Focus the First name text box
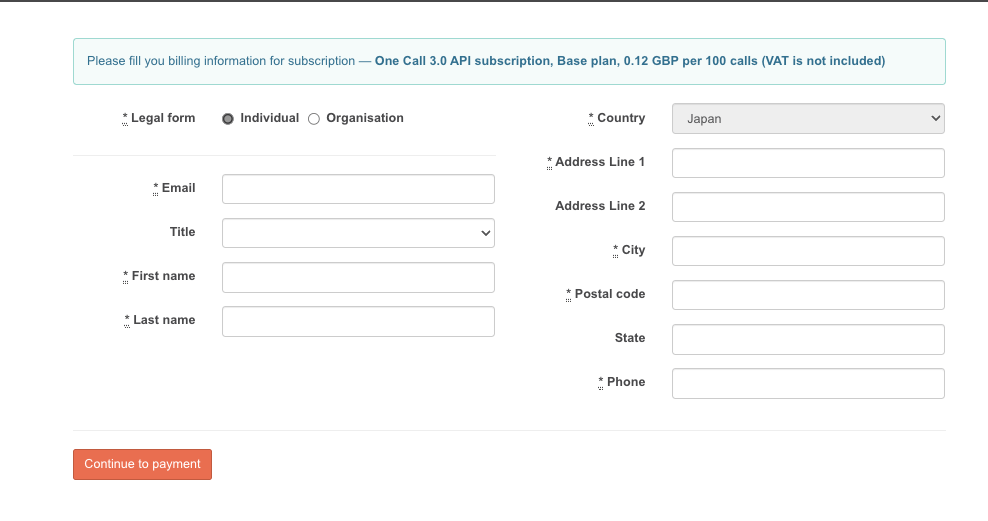988x521 pixels. [x=358, y=277]
